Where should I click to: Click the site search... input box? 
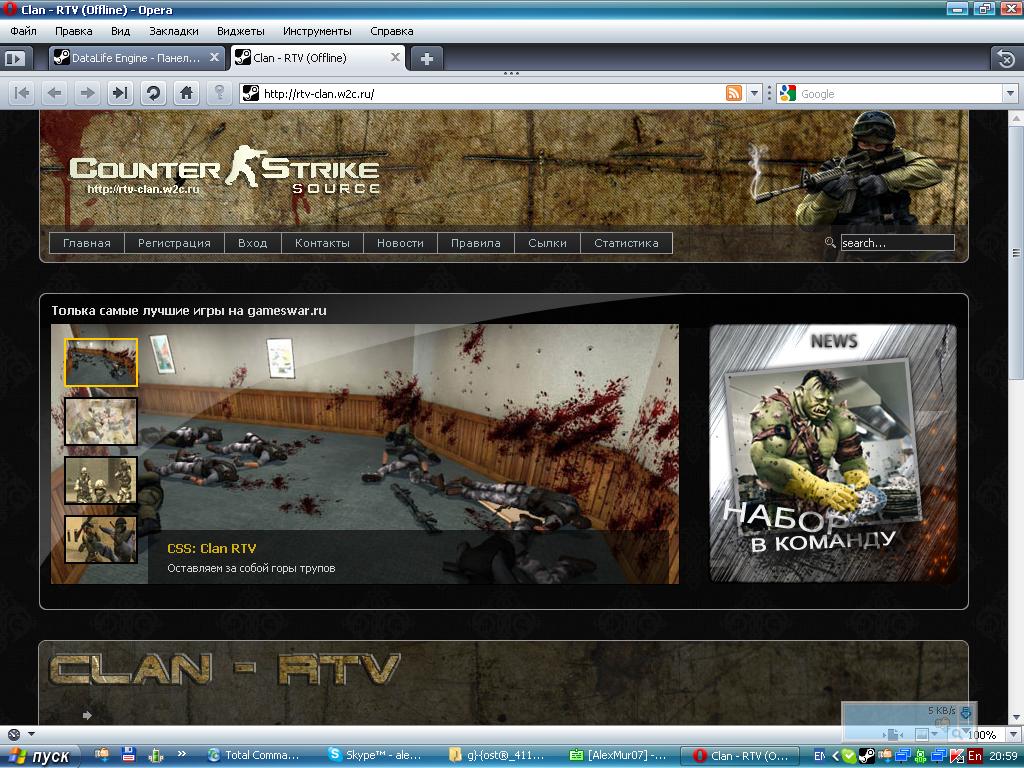tap(897, 243)
